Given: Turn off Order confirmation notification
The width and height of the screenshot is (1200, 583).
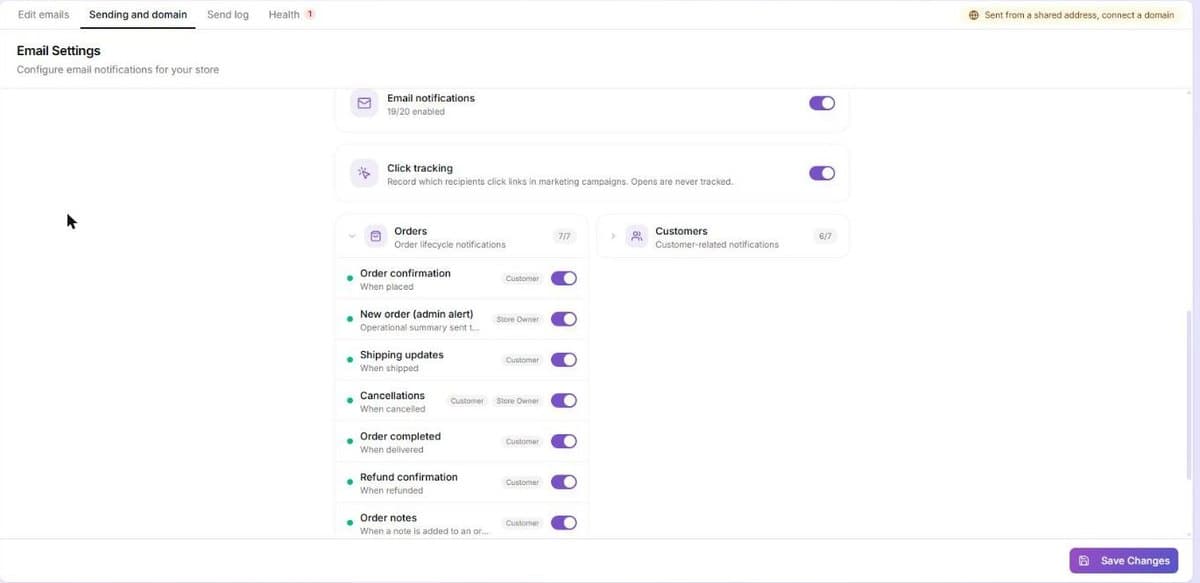Looking at the screenshot, I should point(564,278).
